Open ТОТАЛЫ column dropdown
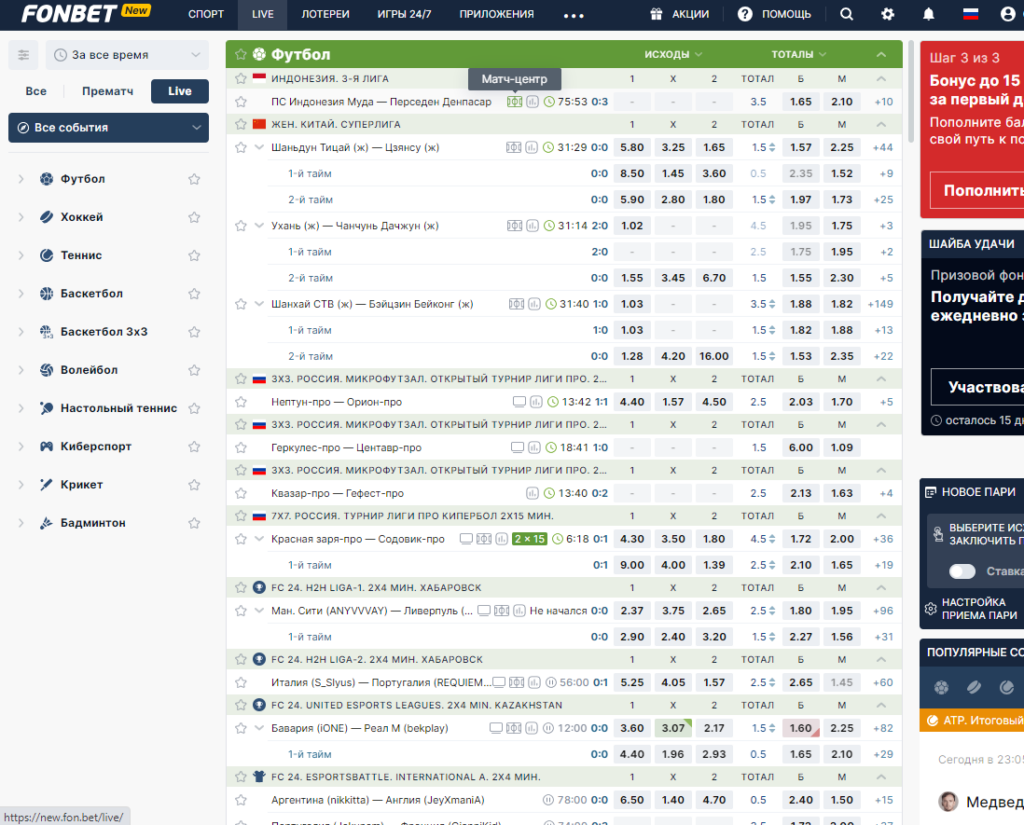This screenshot has height=825, width=1024. tap(799, 55)
